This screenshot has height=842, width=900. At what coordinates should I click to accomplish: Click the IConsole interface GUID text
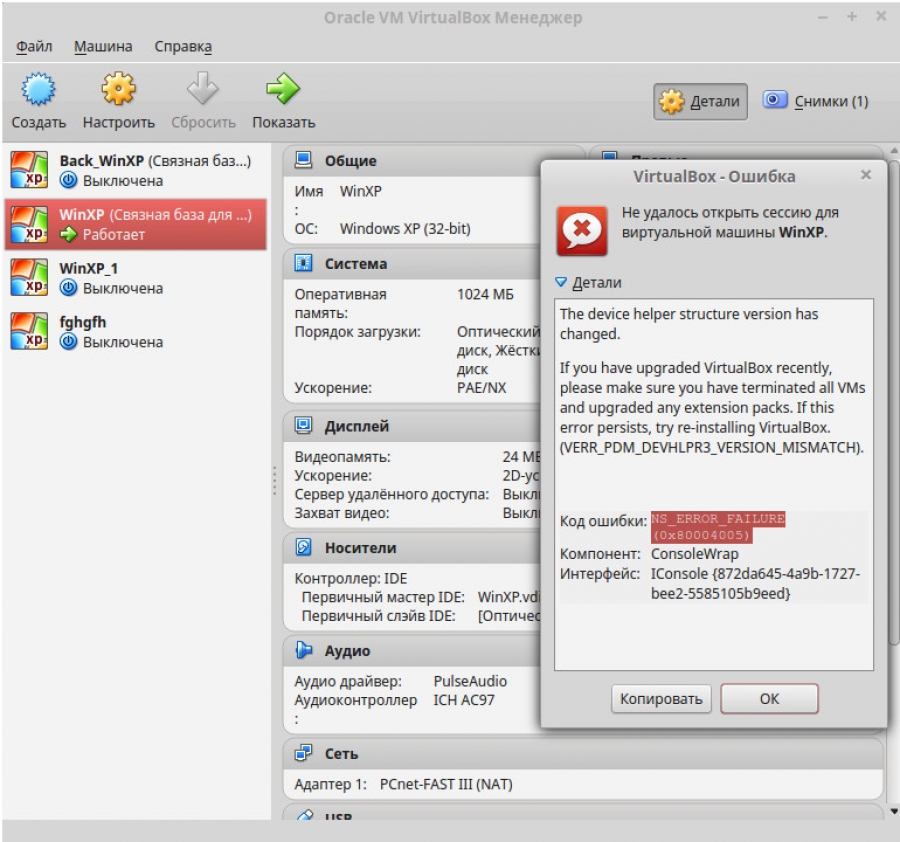(x=755, y=584)
